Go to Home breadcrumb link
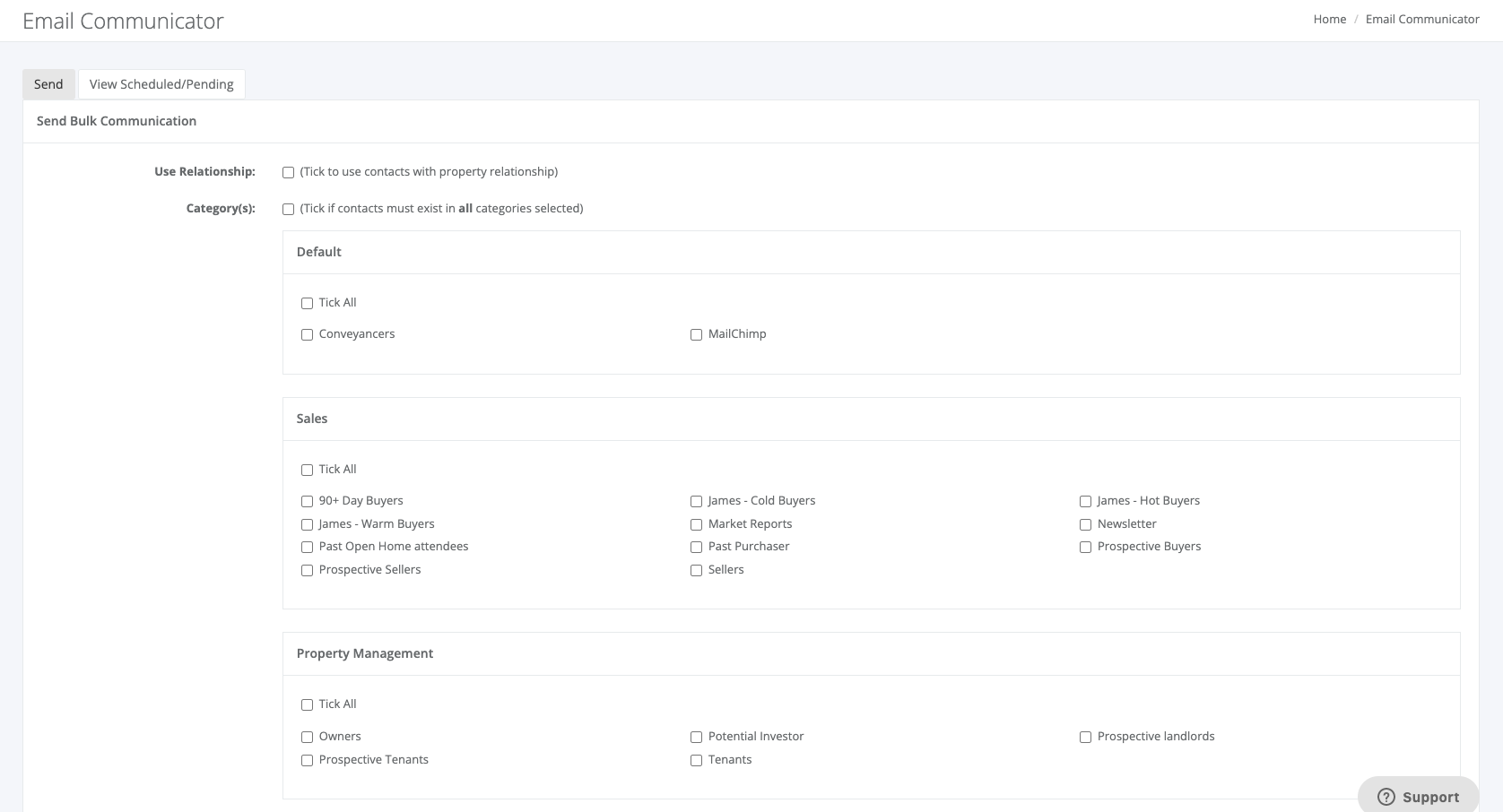 [1330, 19]
